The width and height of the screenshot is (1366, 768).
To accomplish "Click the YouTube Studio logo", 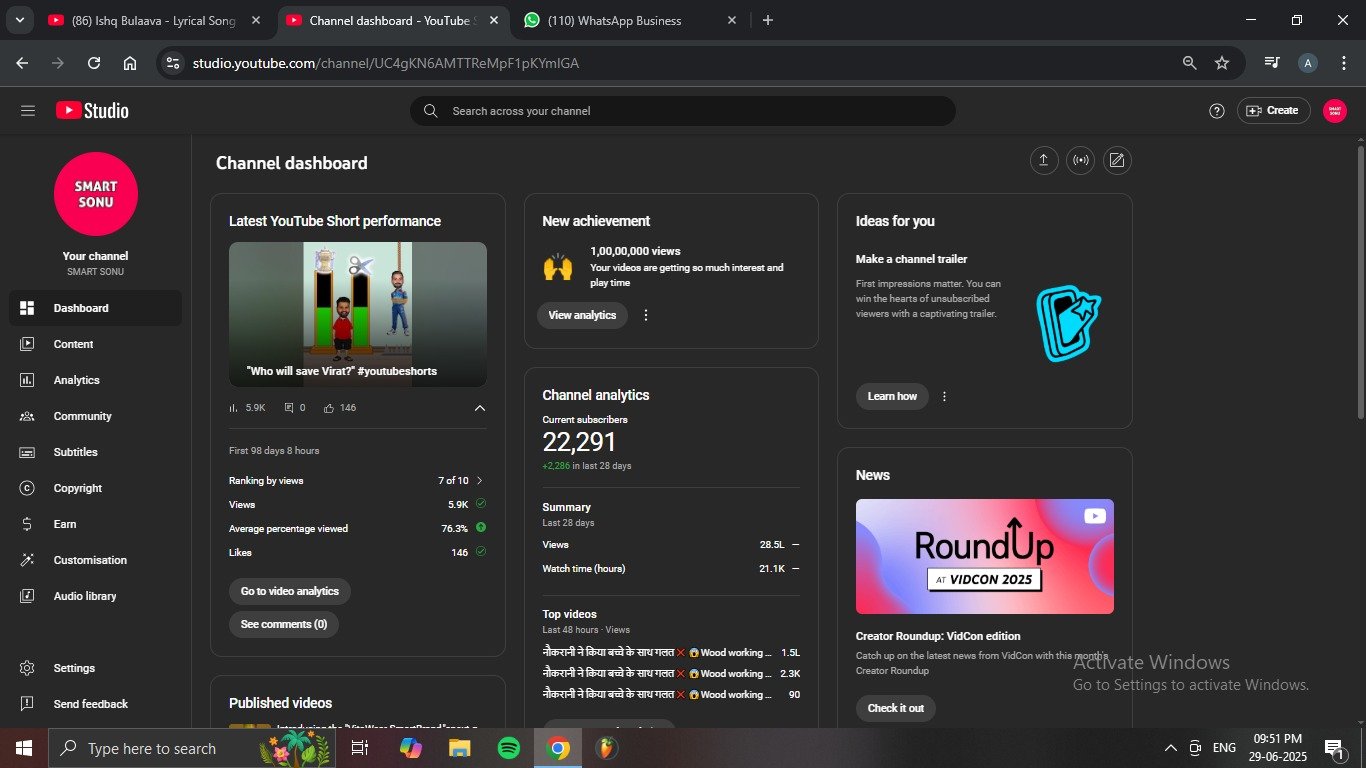I will pos(92,111).
